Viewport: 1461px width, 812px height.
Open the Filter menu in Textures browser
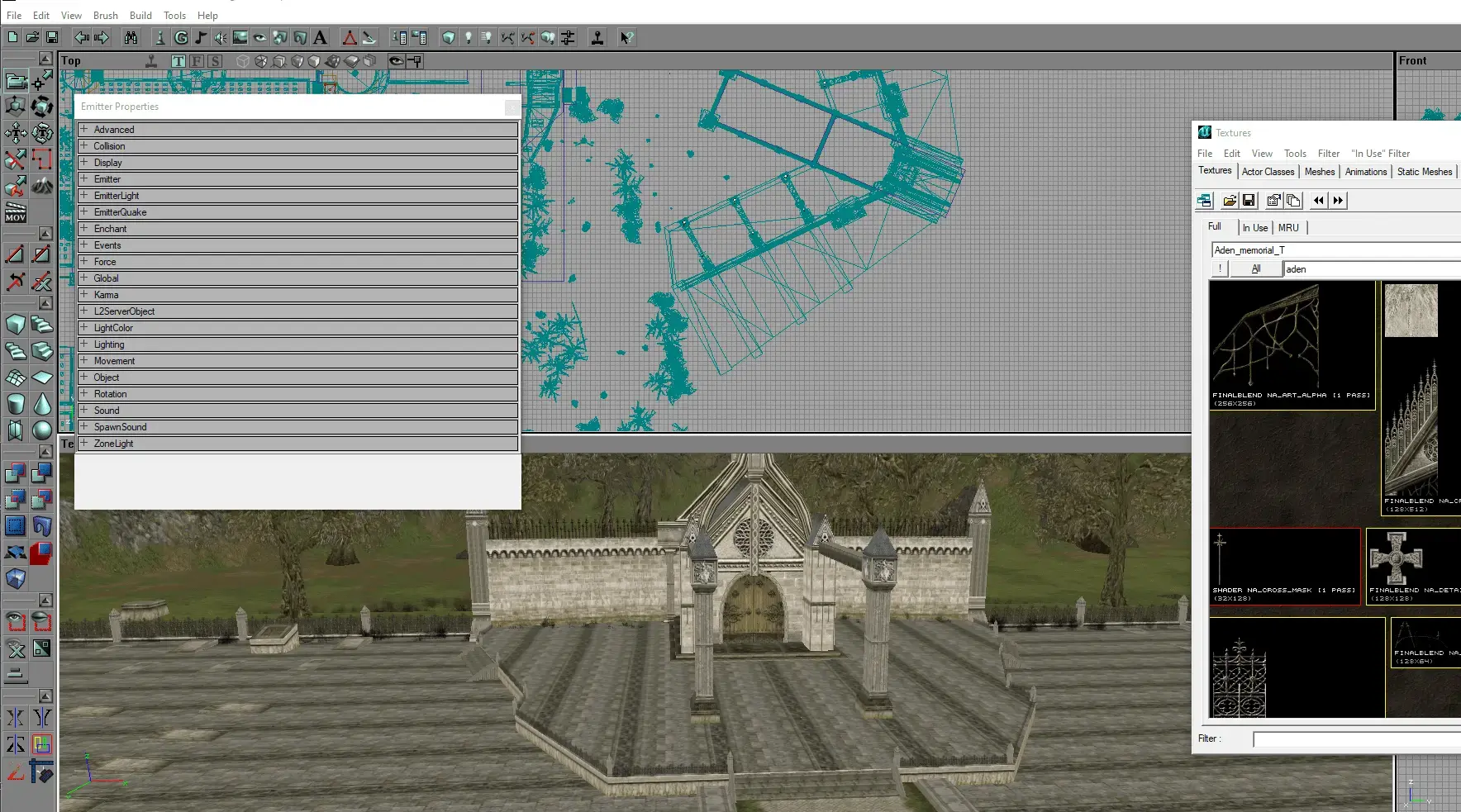pos(1328,154)
